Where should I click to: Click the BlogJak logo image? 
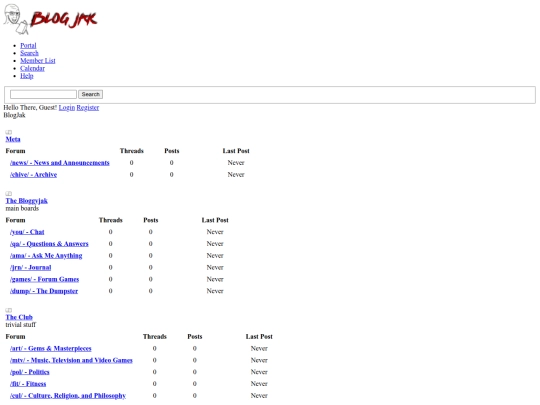coord(50,19)
